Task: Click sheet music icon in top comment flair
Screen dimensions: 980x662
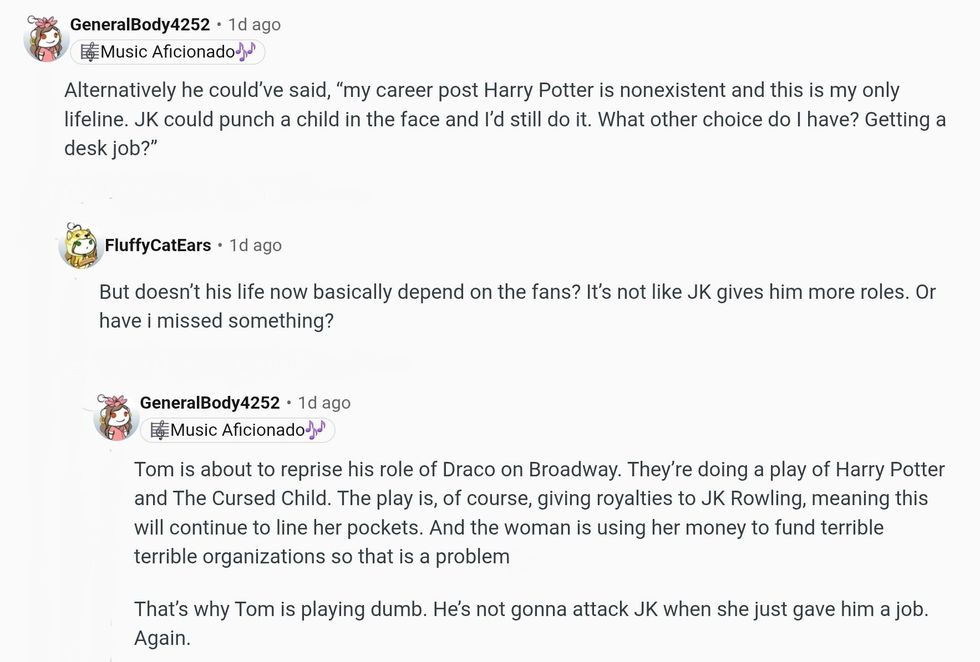Action: [x=90, y=52]
